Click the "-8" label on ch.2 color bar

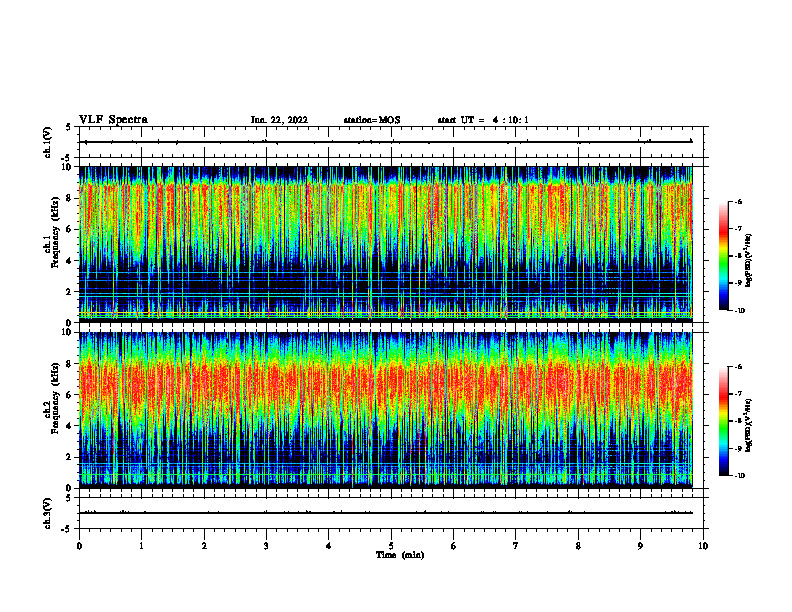click(x=738, y=421)
